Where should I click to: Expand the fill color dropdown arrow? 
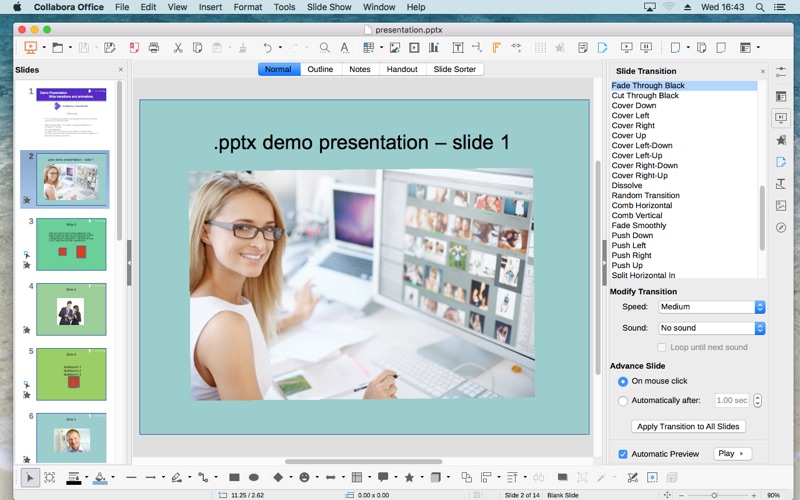click(x=113, y=478)
